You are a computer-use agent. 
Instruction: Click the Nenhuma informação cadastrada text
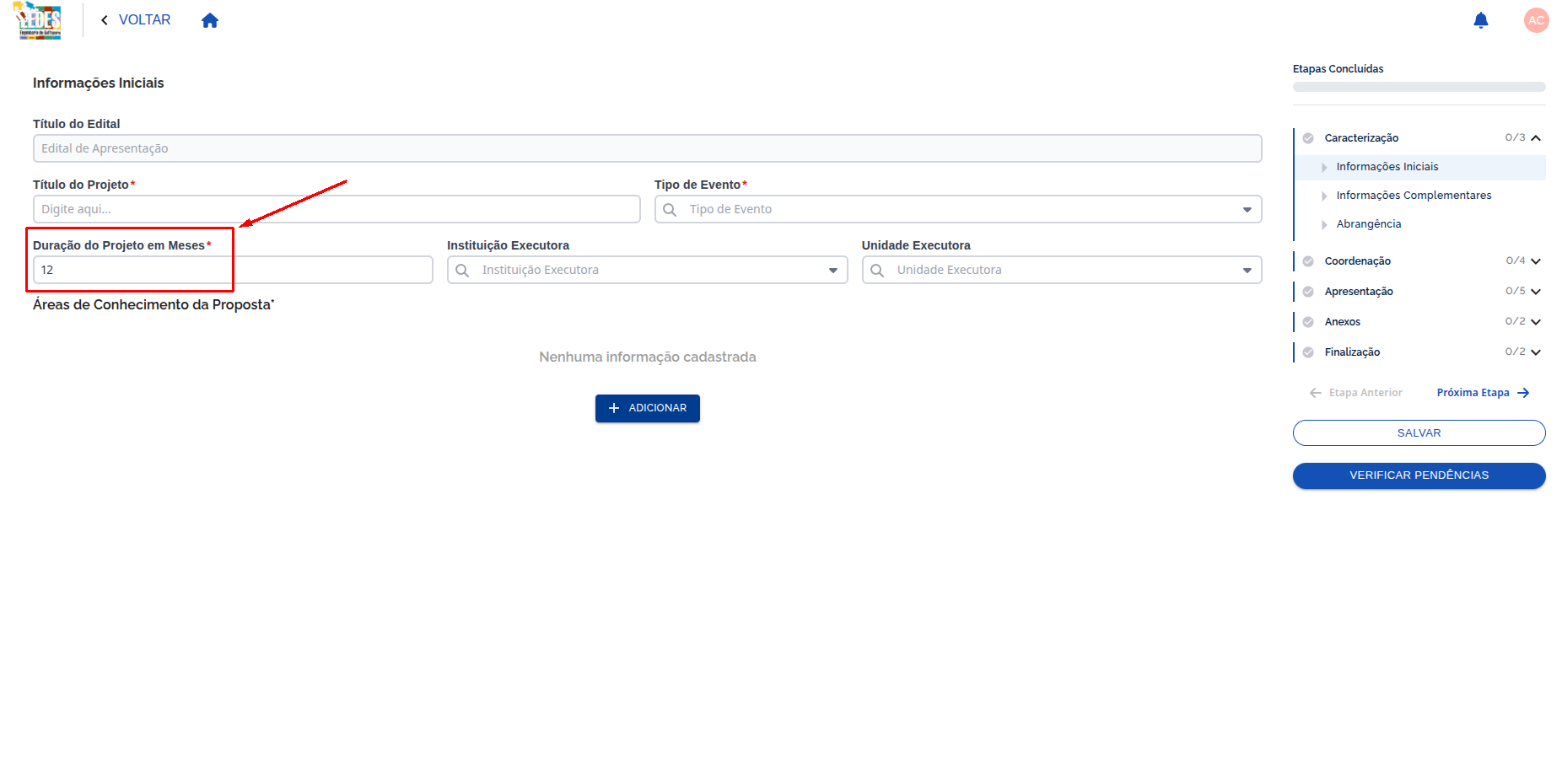(x=648, y=357)
